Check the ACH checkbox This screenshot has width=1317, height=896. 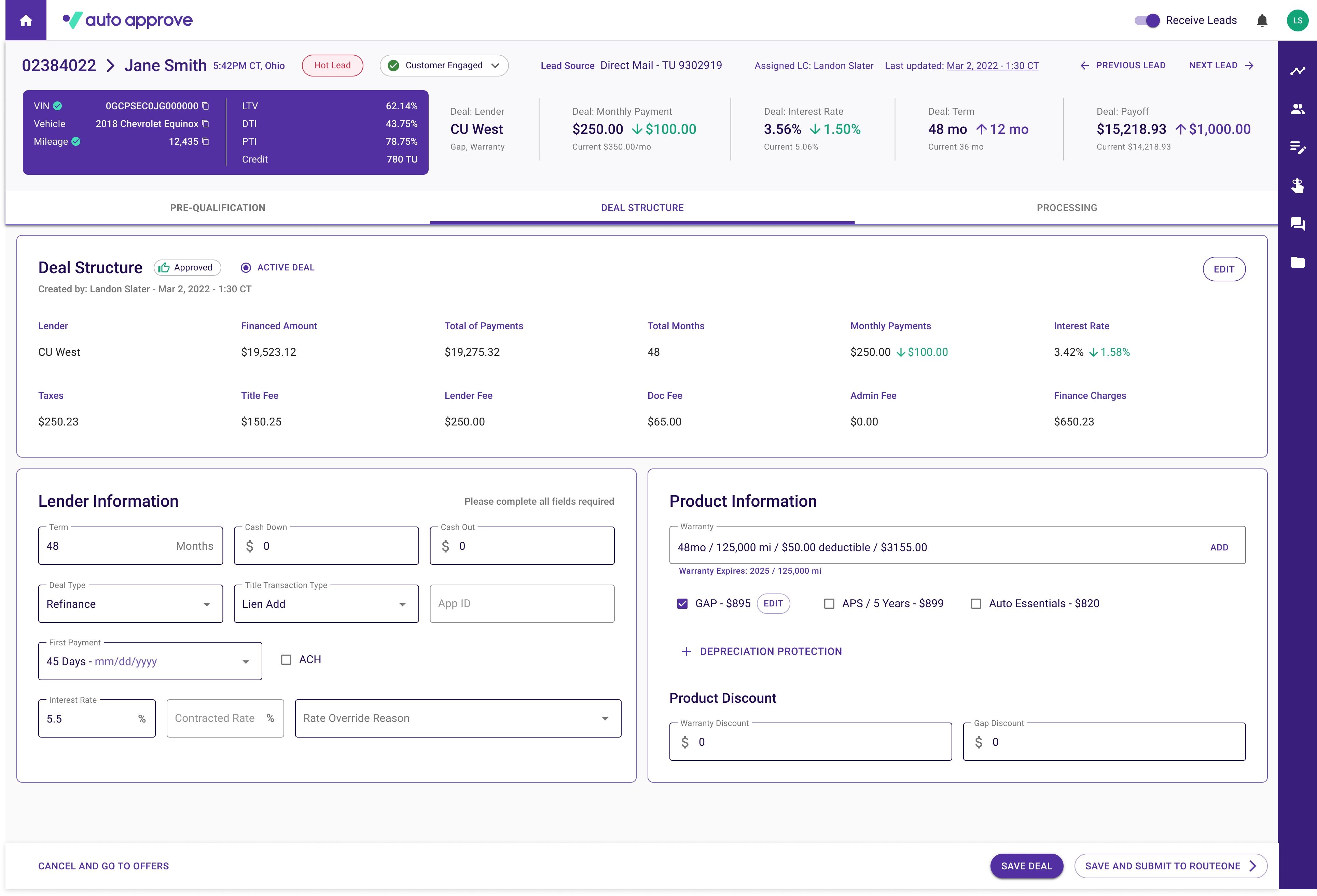[286, 660]
